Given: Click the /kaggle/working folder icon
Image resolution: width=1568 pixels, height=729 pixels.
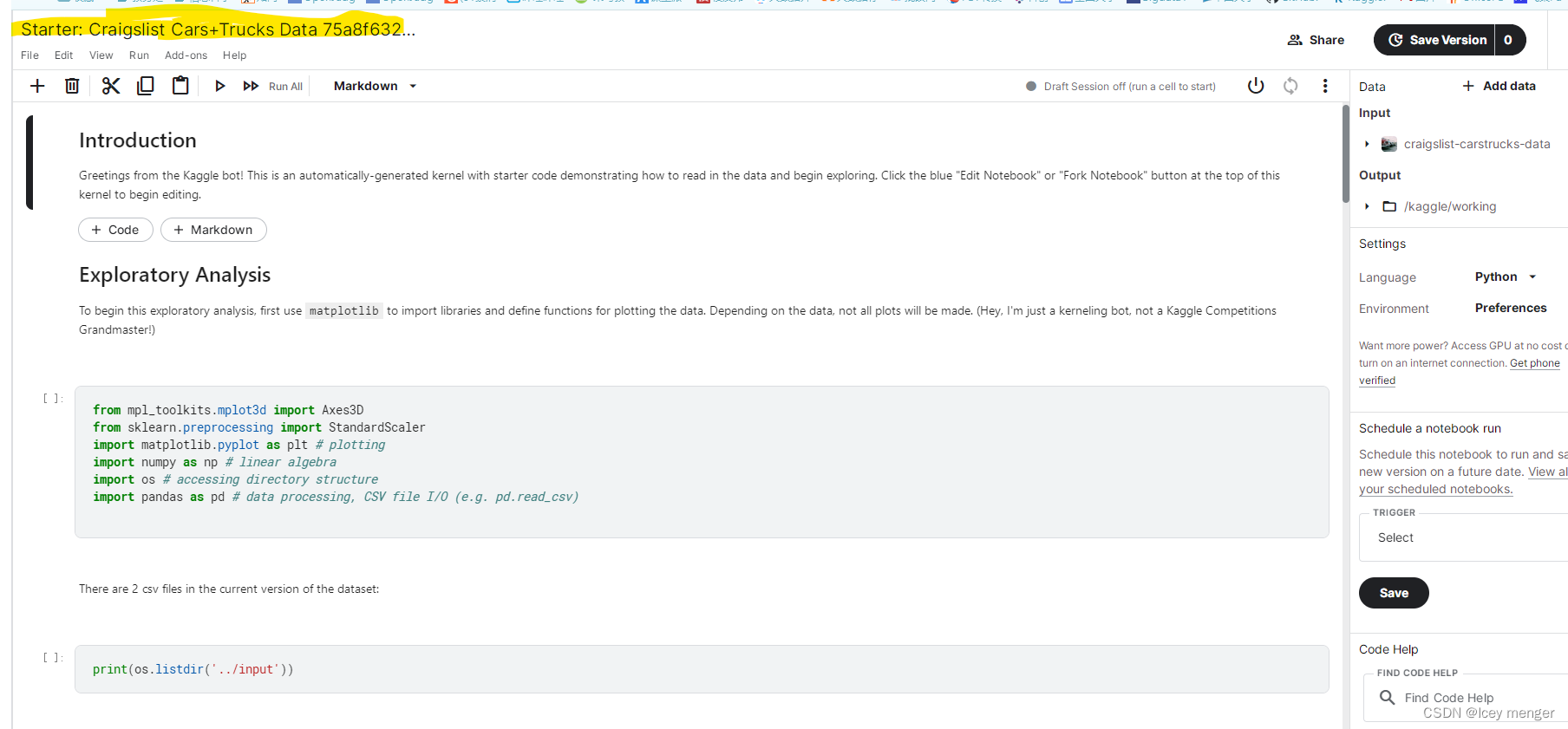Looking at the screenshot, I should tap(1389, 206).
